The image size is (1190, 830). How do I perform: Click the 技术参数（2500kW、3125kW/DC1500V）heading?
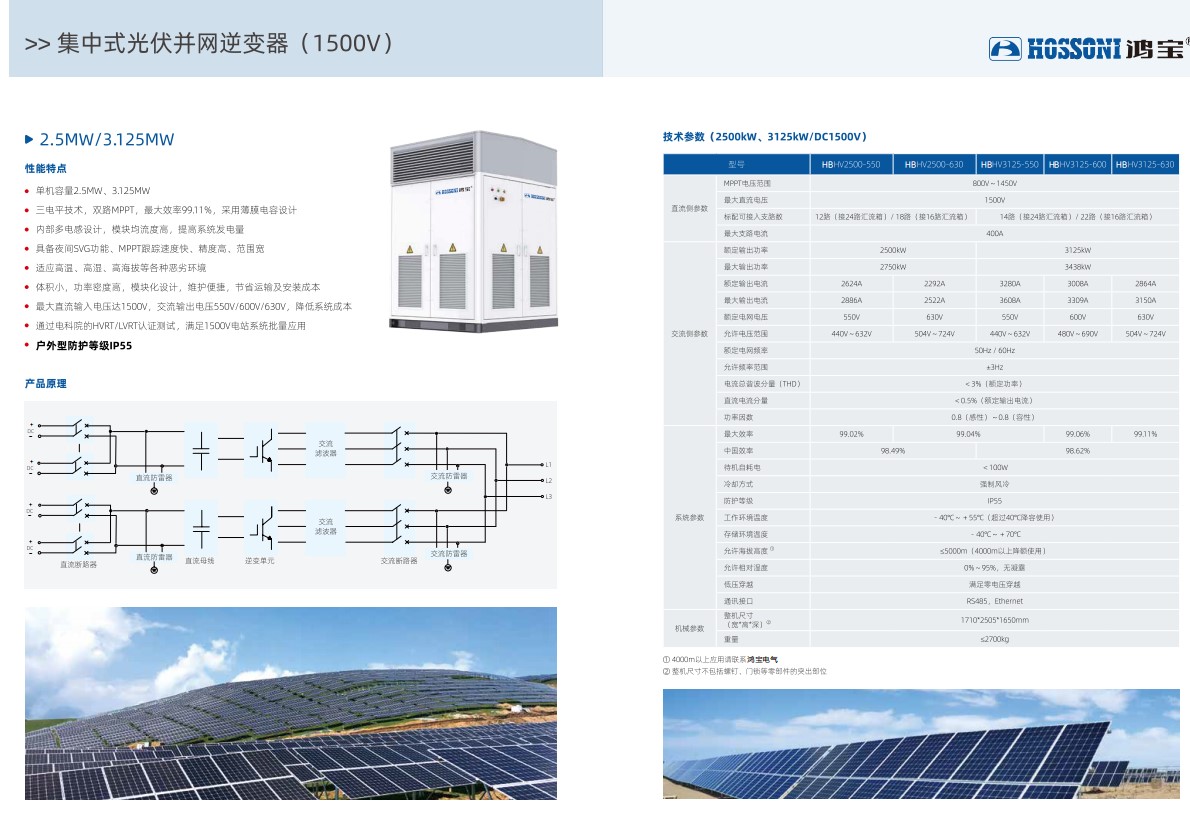click(764, 137)
